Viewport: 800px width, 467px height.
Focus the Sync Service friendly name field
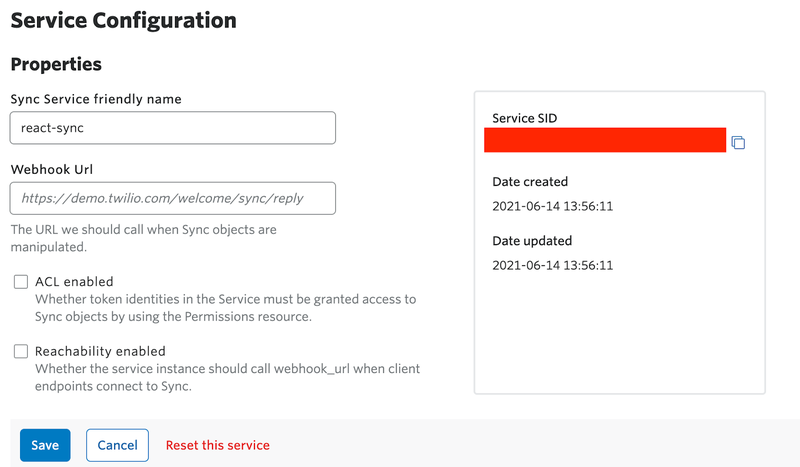click(x=172, y=128)
